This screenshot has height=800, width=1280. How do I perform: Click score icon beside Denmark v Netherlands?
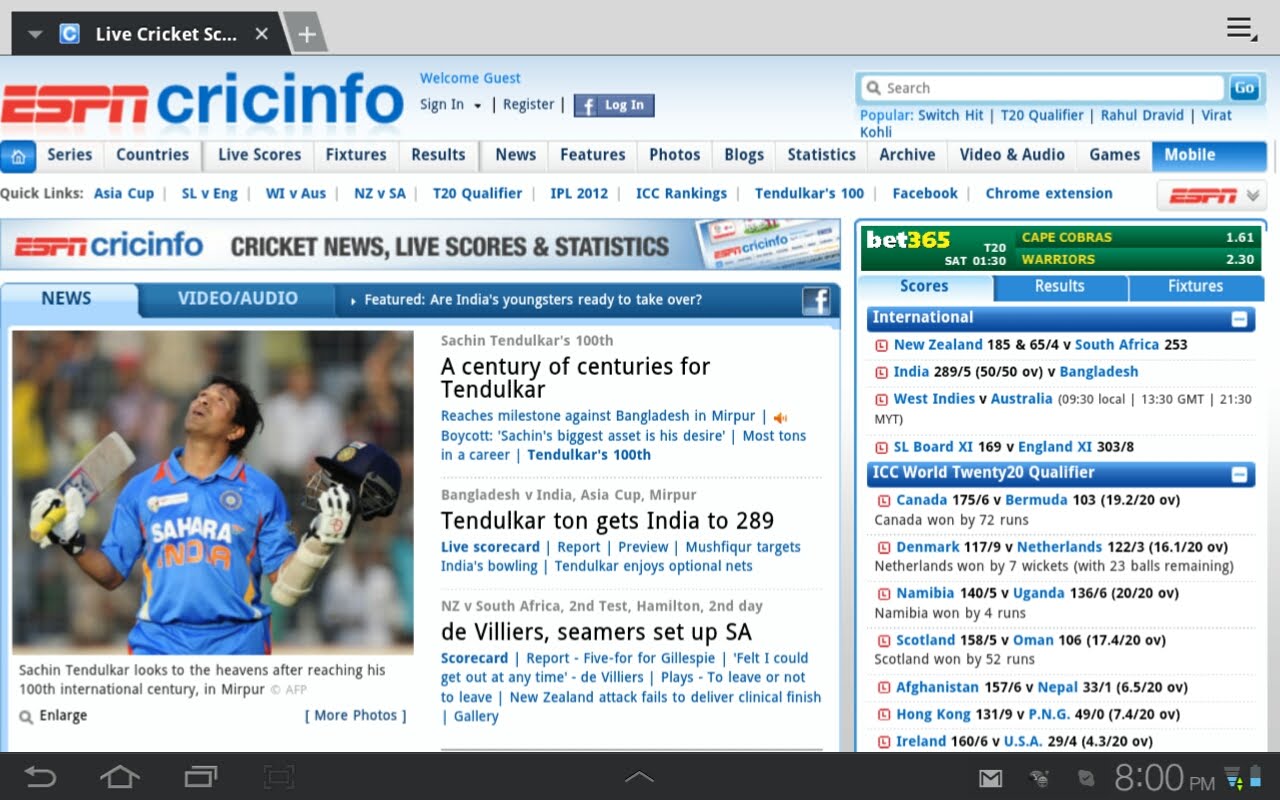884,547
